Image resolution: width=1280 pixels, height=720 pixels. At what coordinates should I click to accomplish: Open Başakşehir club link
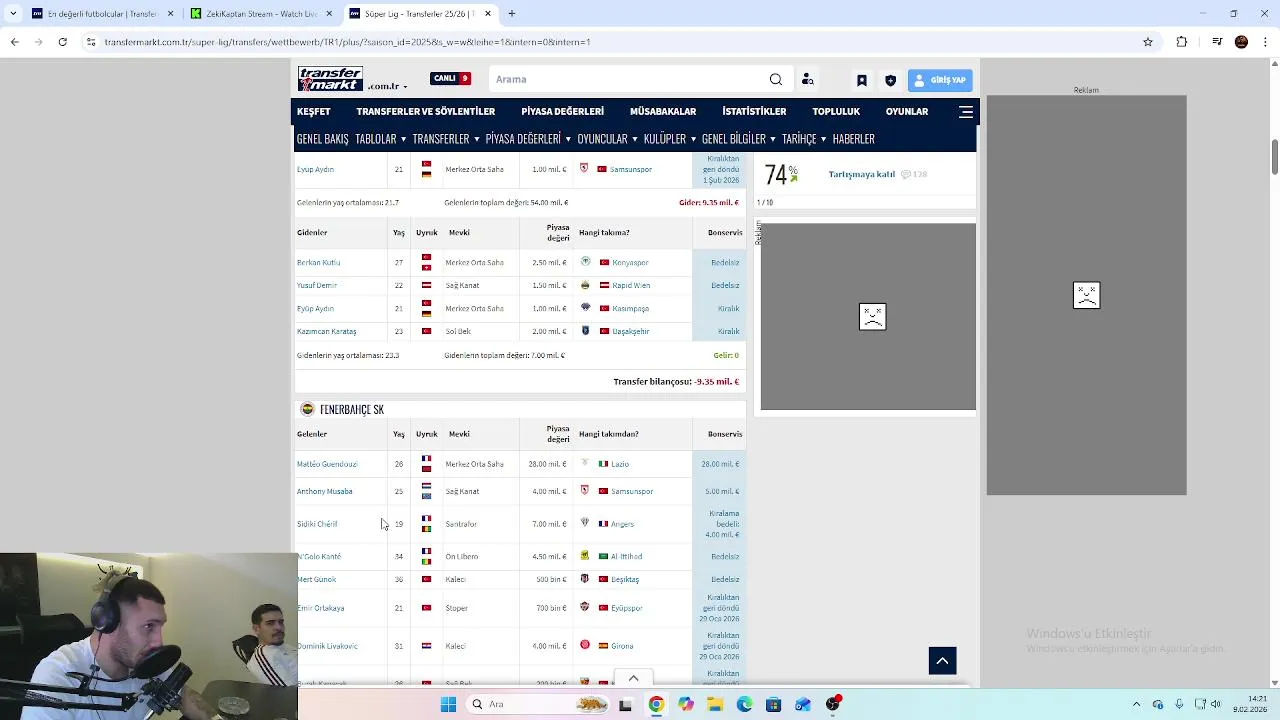click(x=631, y=331)
